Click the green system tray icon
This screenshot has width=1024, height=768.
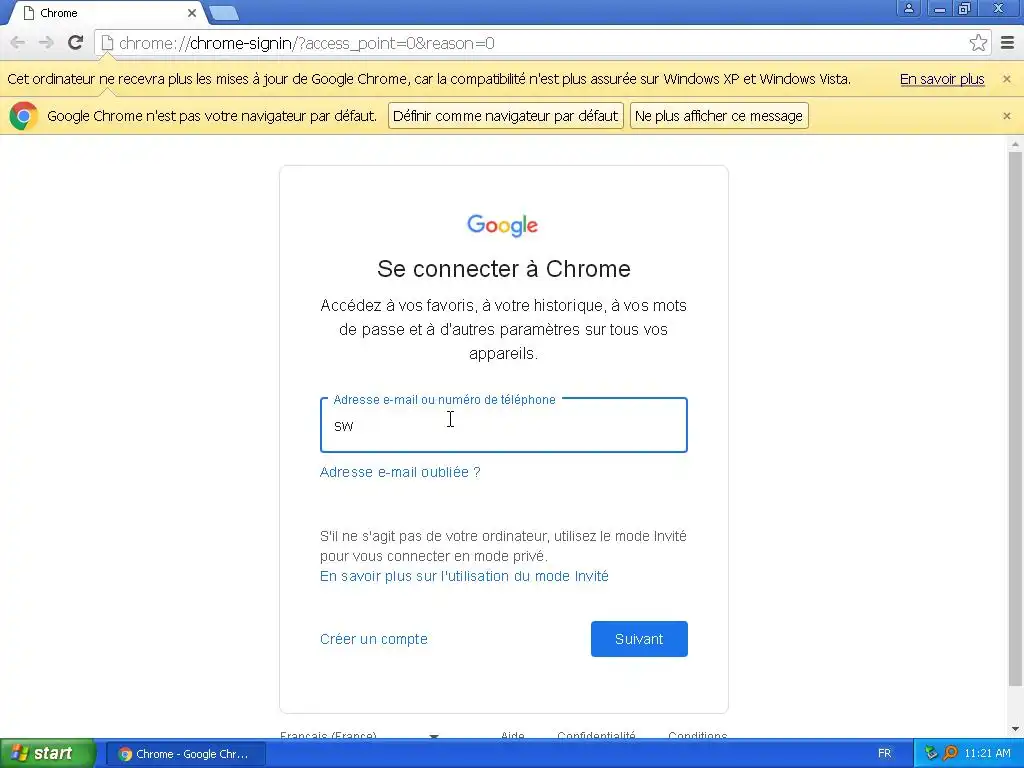click(x=931, y=754)
